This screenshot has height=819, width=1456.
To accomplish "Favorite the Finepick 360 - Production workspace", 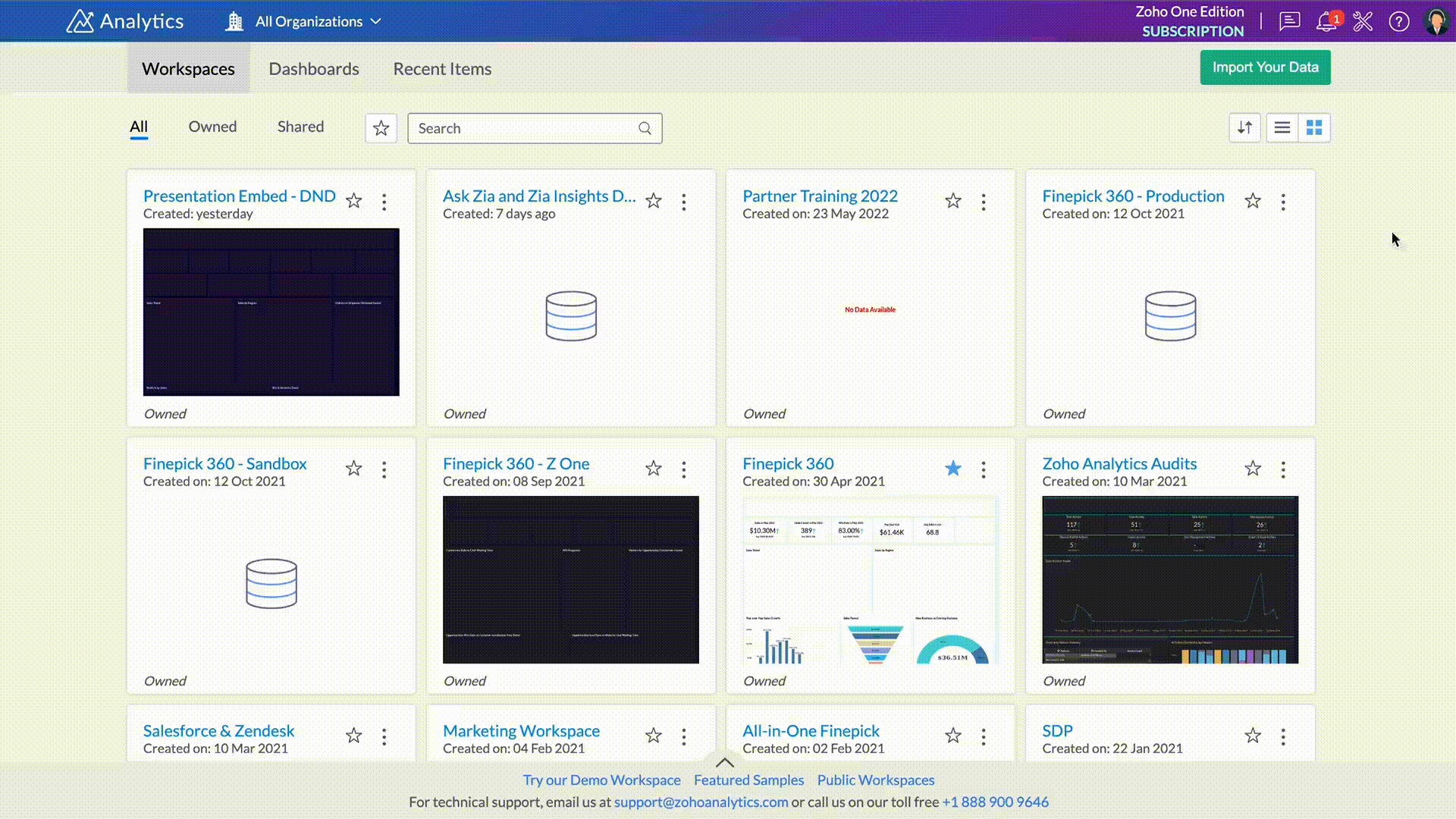I will point(1253,201).
